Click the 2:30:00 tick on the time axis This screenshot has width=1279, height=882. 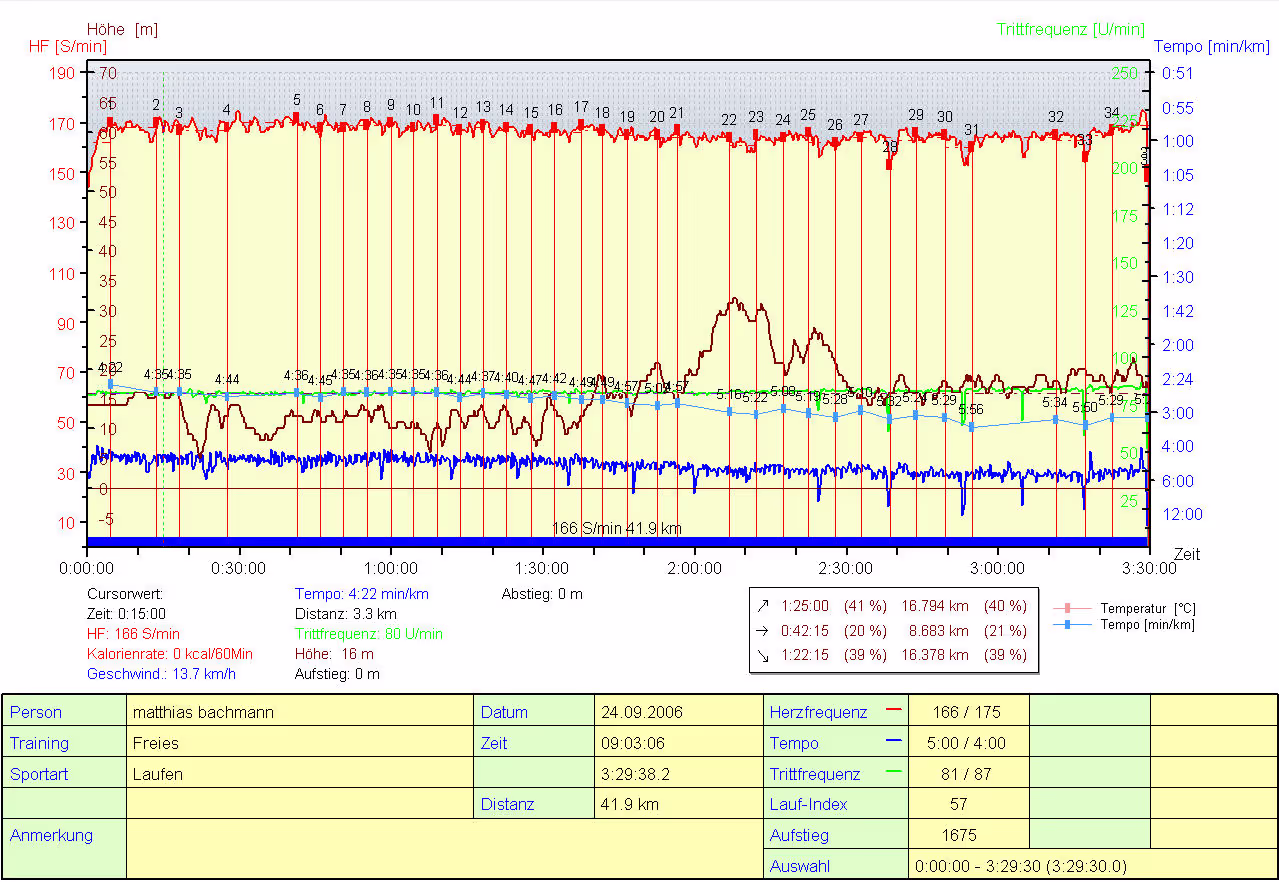click(x=847, y=568)
